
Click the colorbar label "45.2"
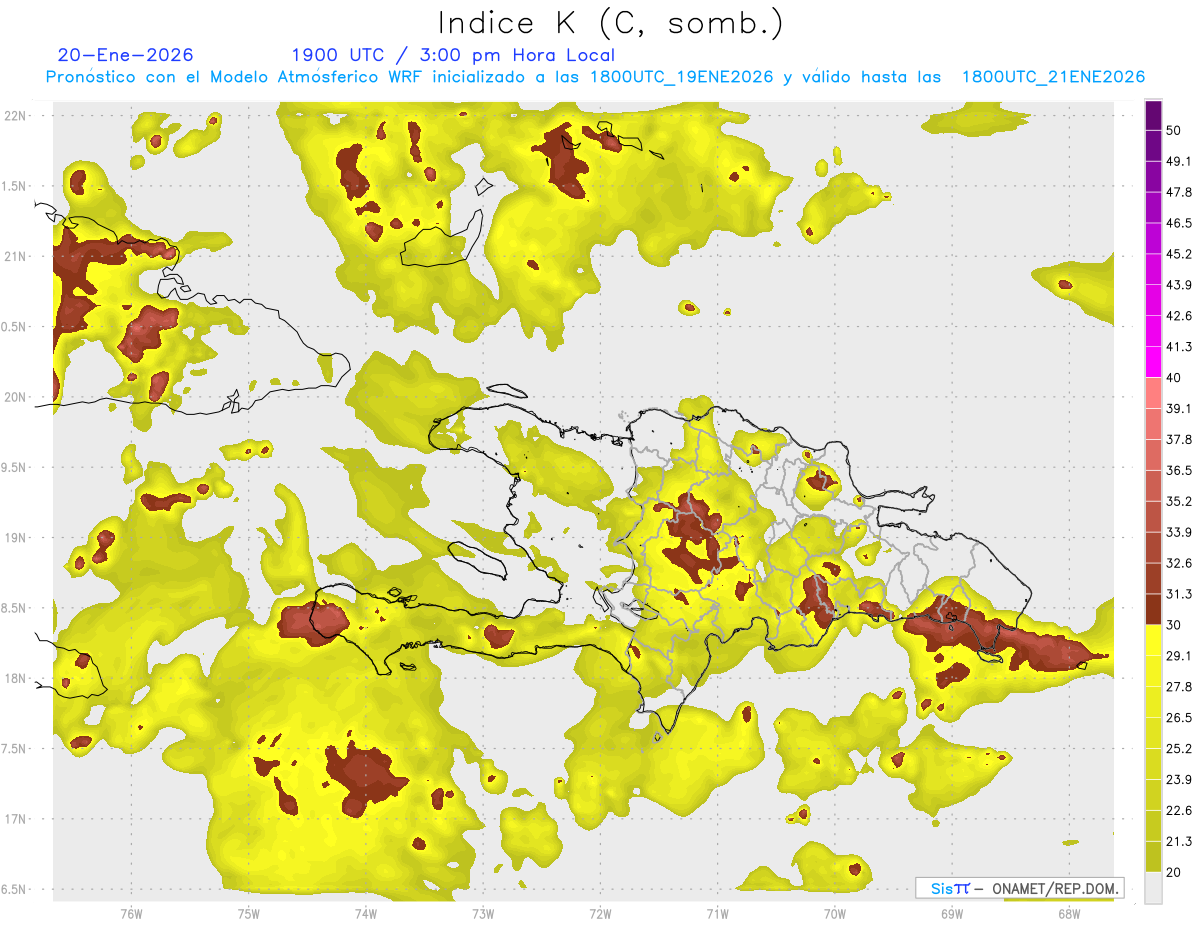pyautogui.click(x=1179, y=254)
